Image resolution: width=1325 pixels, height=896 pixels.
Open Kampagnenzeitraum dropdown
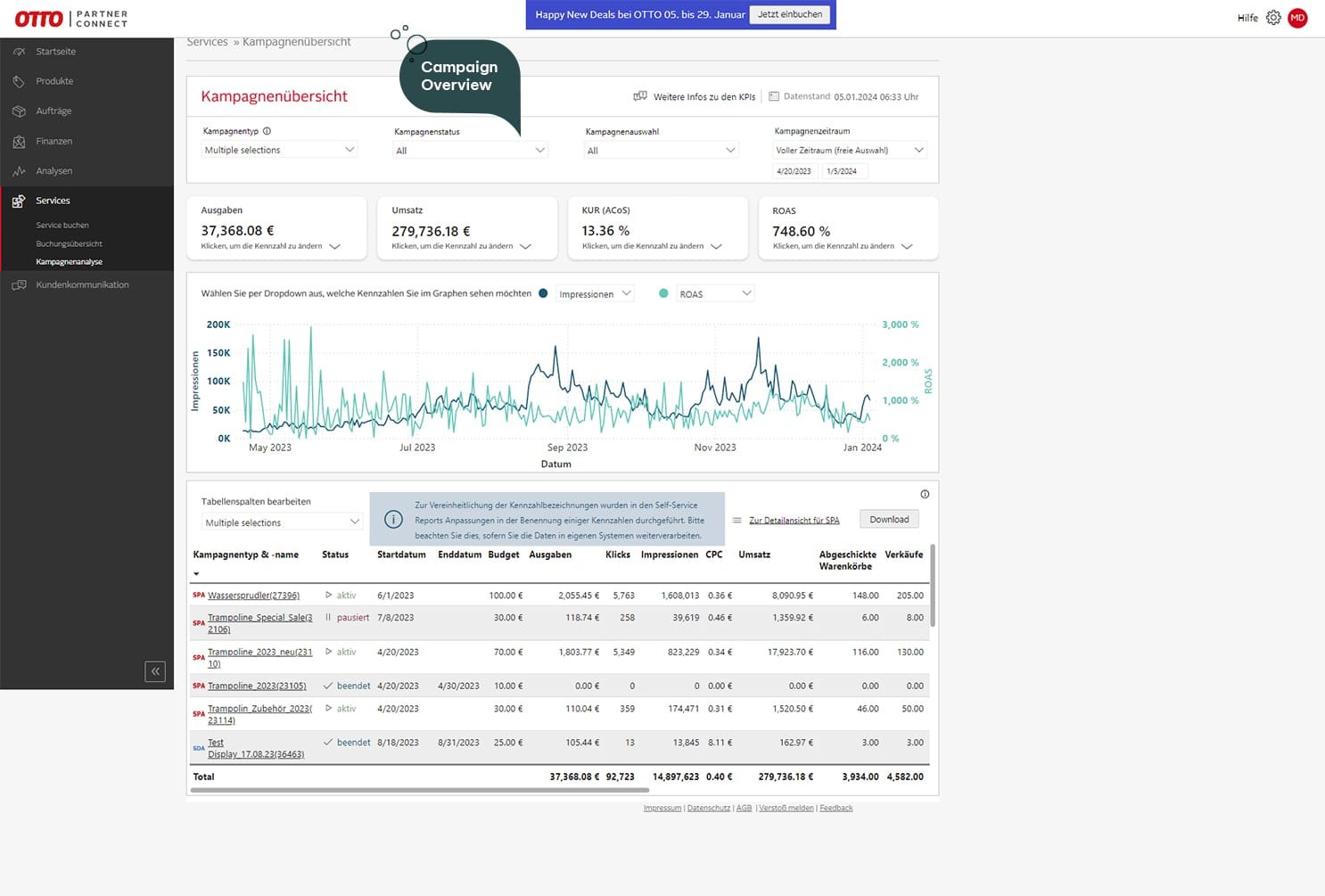tap(849, 151)
